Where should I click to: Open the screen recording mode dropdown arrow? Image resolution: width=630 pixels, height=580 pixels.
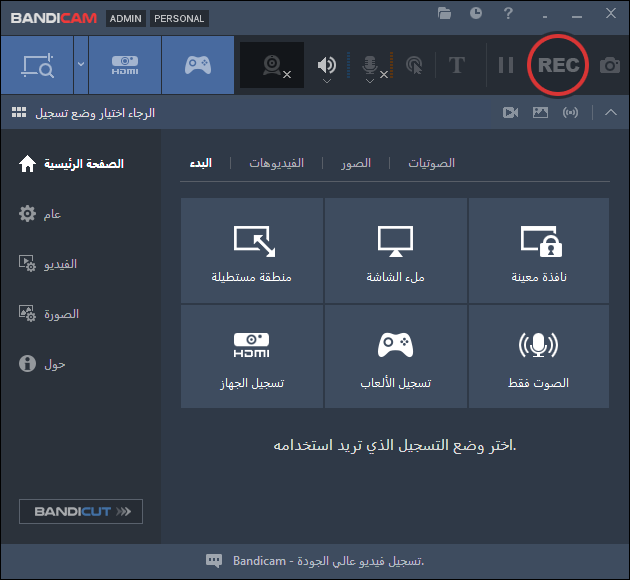(x=81, y=65)
